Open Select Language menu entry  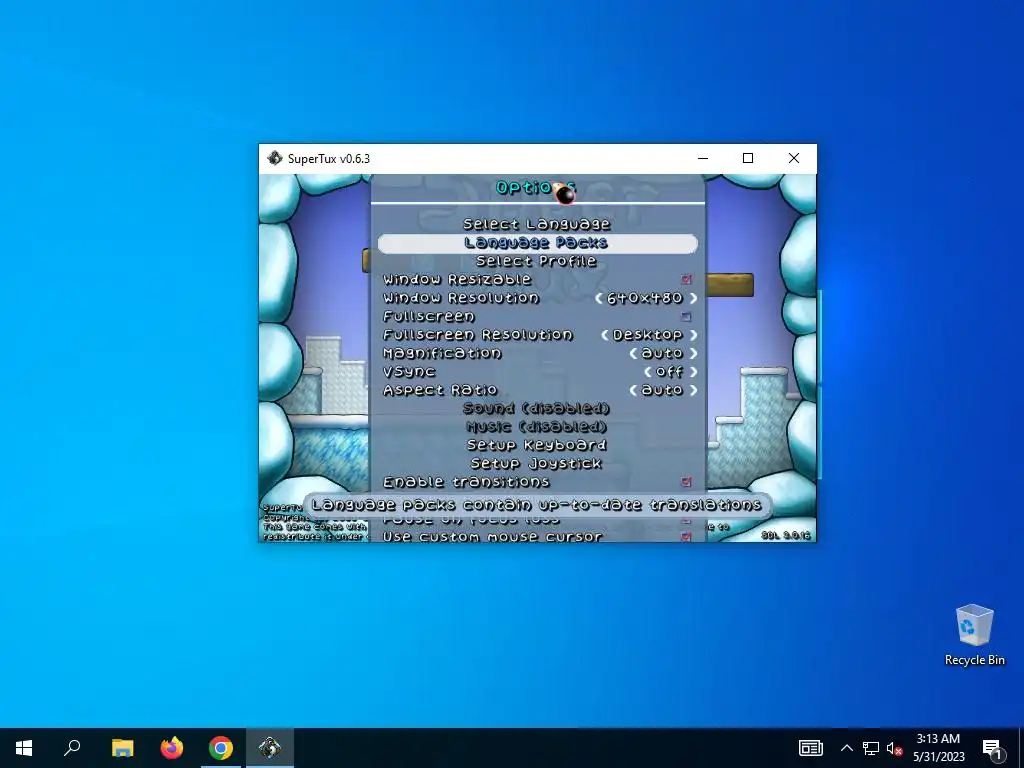[x=537, y=224]
